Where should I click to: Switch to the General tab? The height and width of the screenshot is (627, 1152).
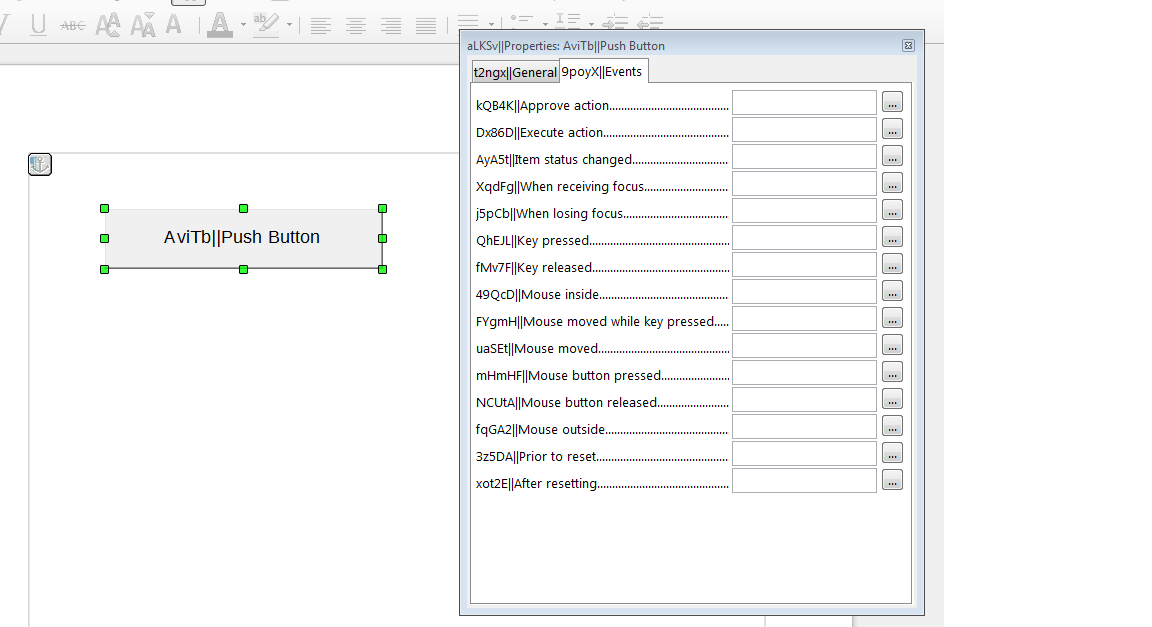pos(515,72)
